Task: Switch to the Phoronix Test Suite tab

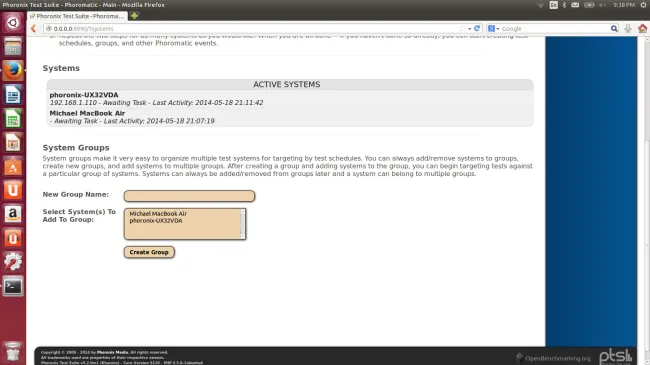Action: tap(77, 16)
